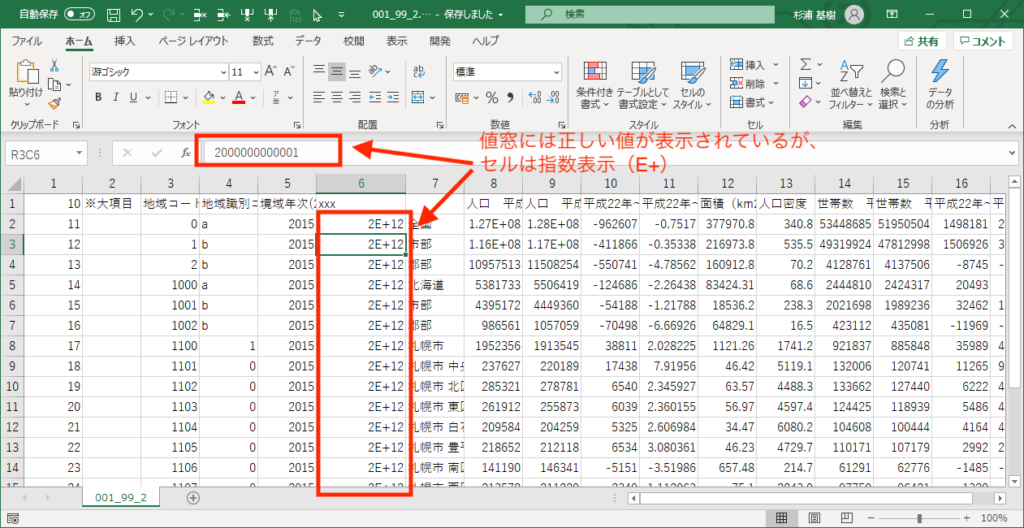Apply red font color A
Image resolution: width=1024 pixels, height=528 pixels.
coord(238,97)
